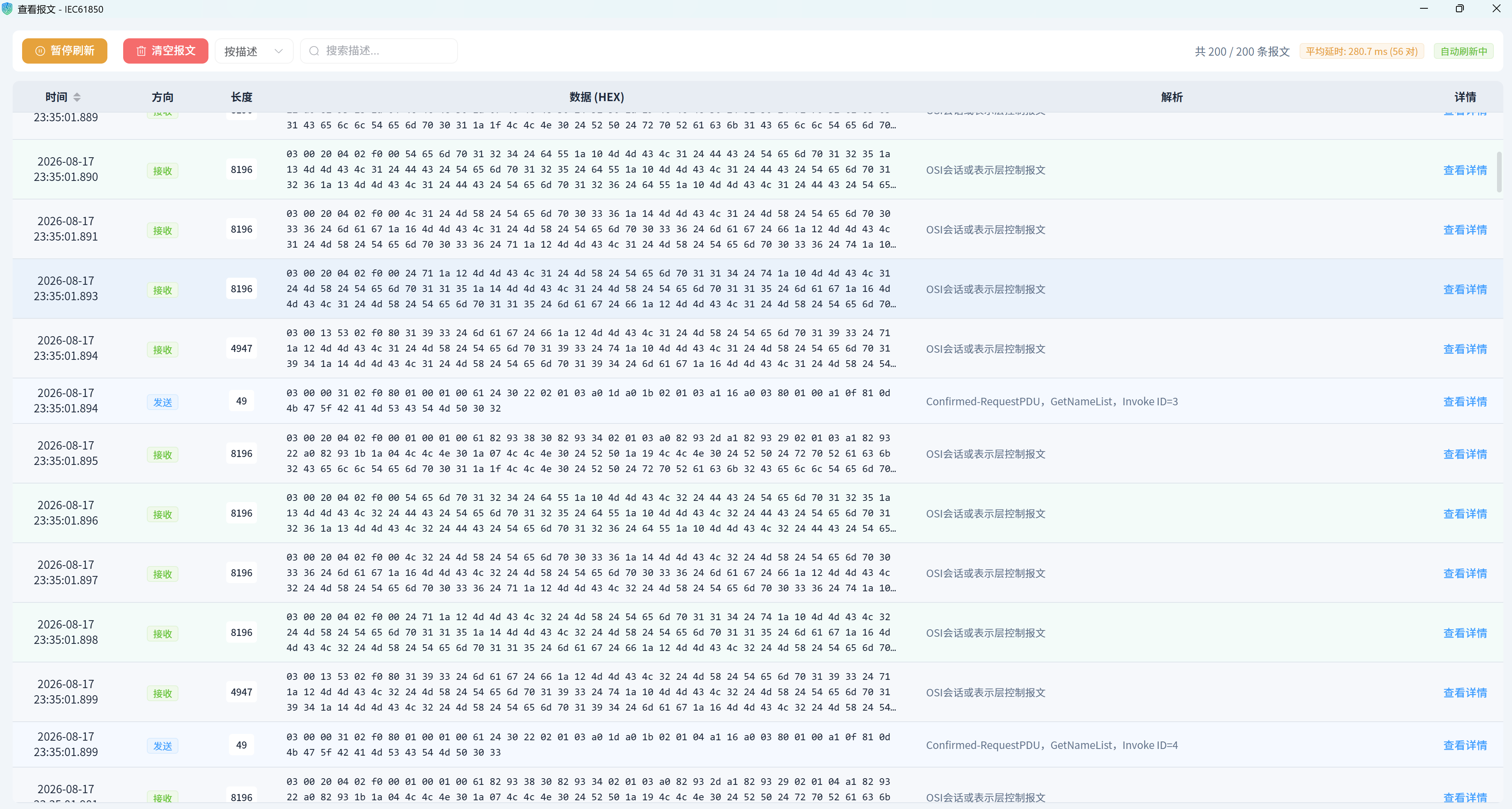Click the 接收 tag at 23:35:01.893
Viewport: 1512px width, 809px height.
163,290
